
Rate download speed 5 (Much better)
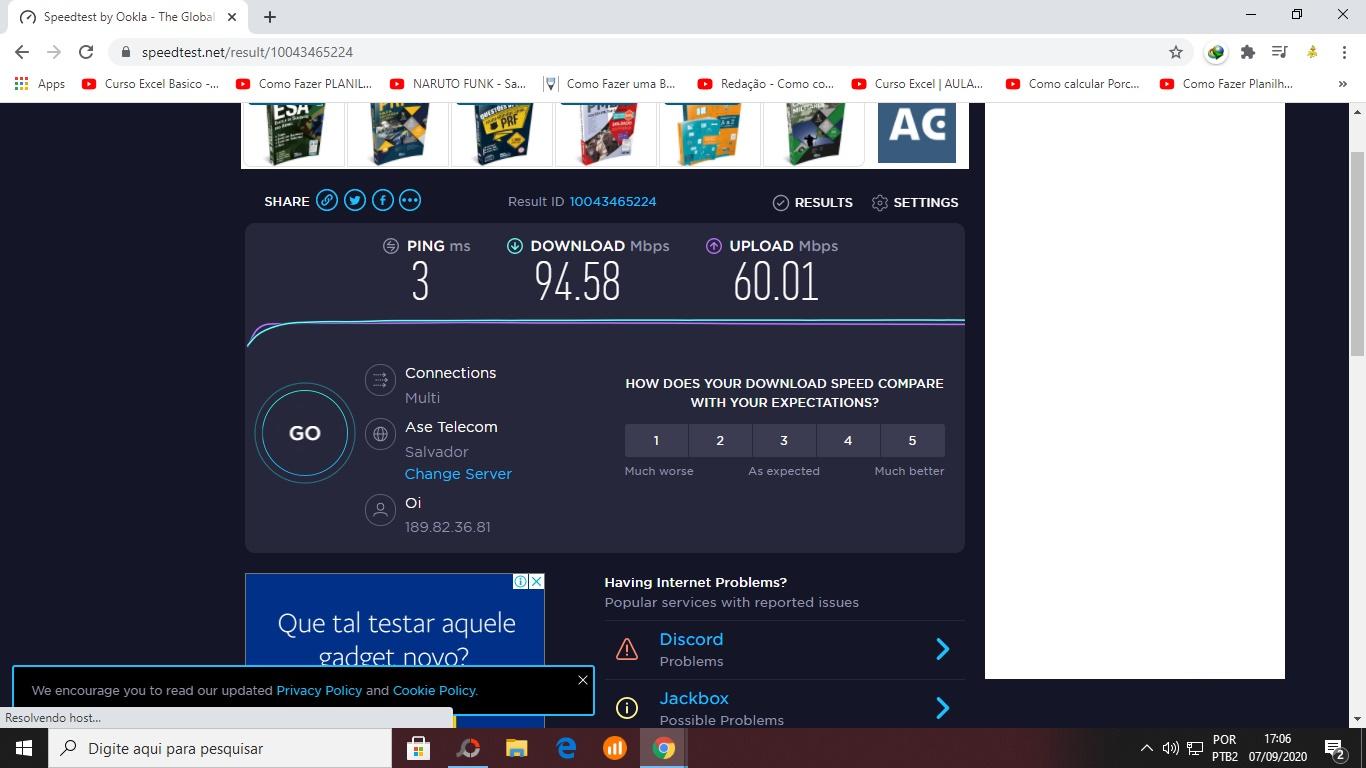(912, 440)
